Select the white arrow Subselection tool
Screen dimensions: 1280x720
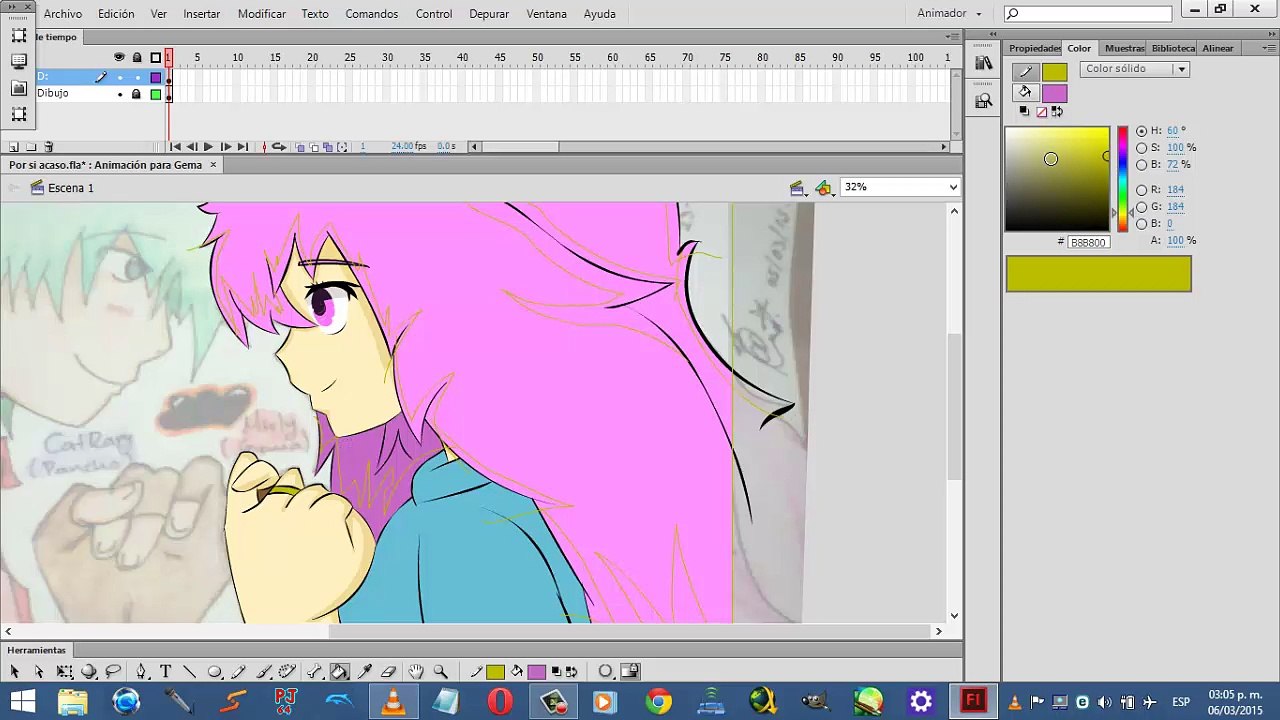39,672
